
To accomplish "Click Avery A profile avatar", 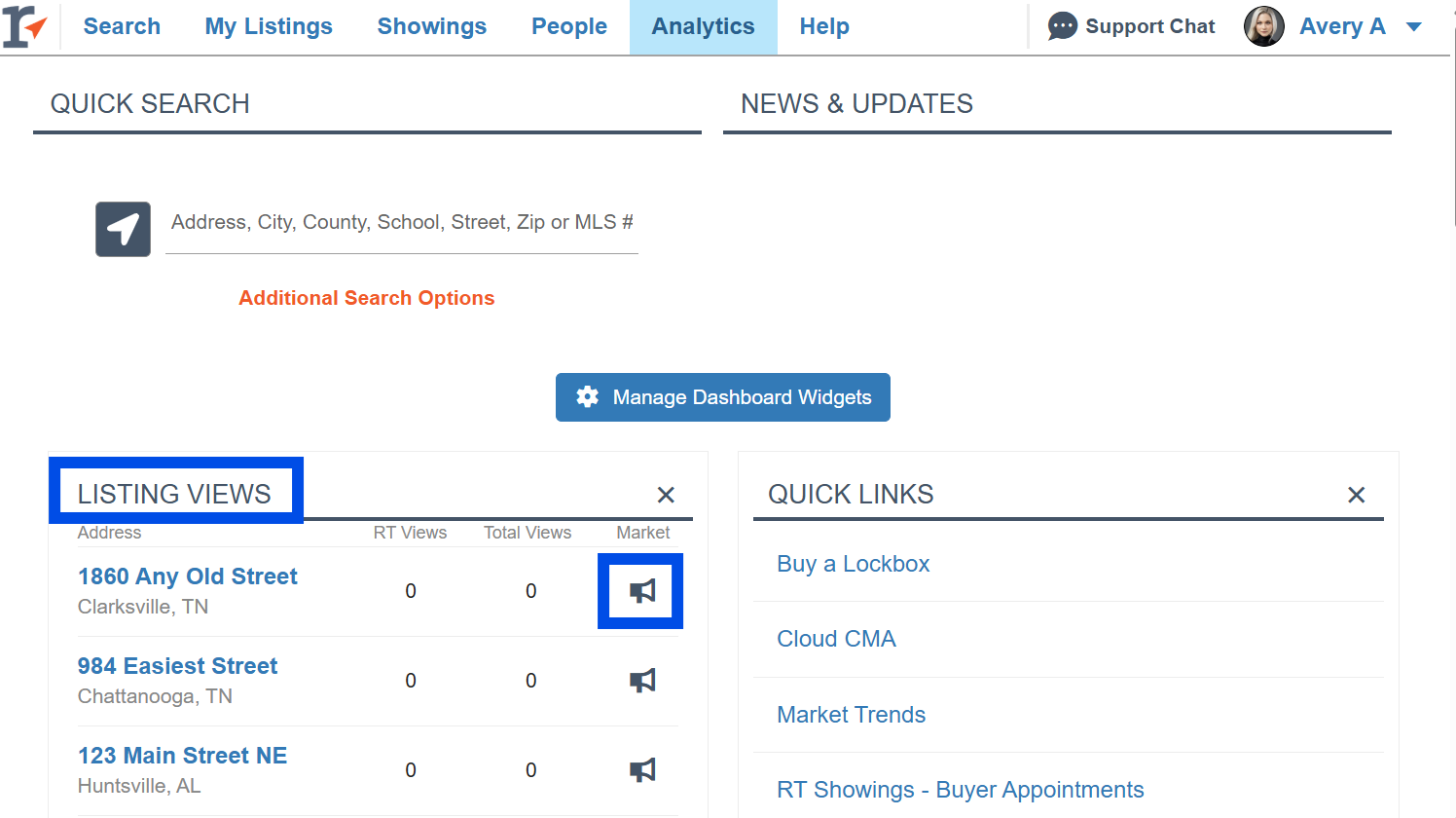I will (1263, 26).
